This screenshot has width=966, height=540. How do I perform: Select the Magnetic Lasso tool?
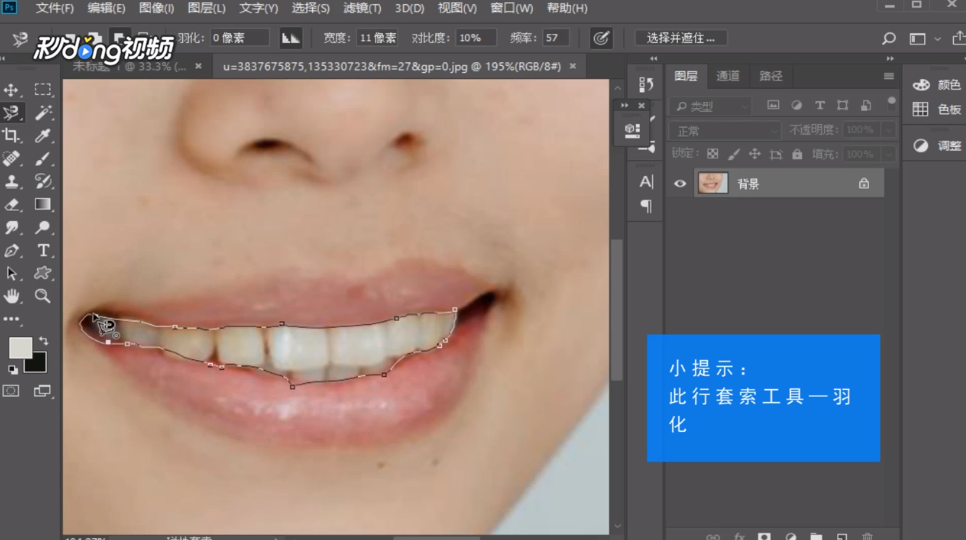pos(11,113)
